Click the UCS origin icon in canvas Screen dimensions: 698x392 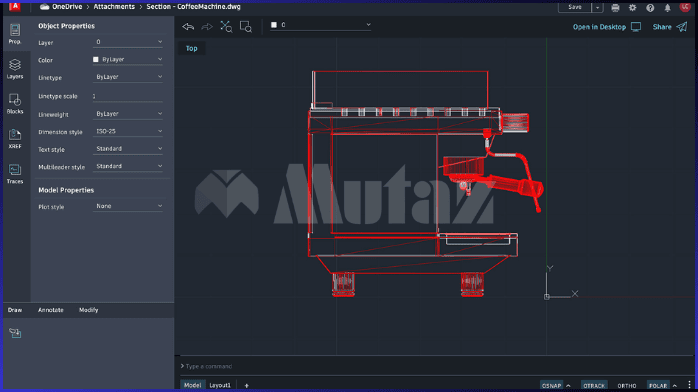547,296
